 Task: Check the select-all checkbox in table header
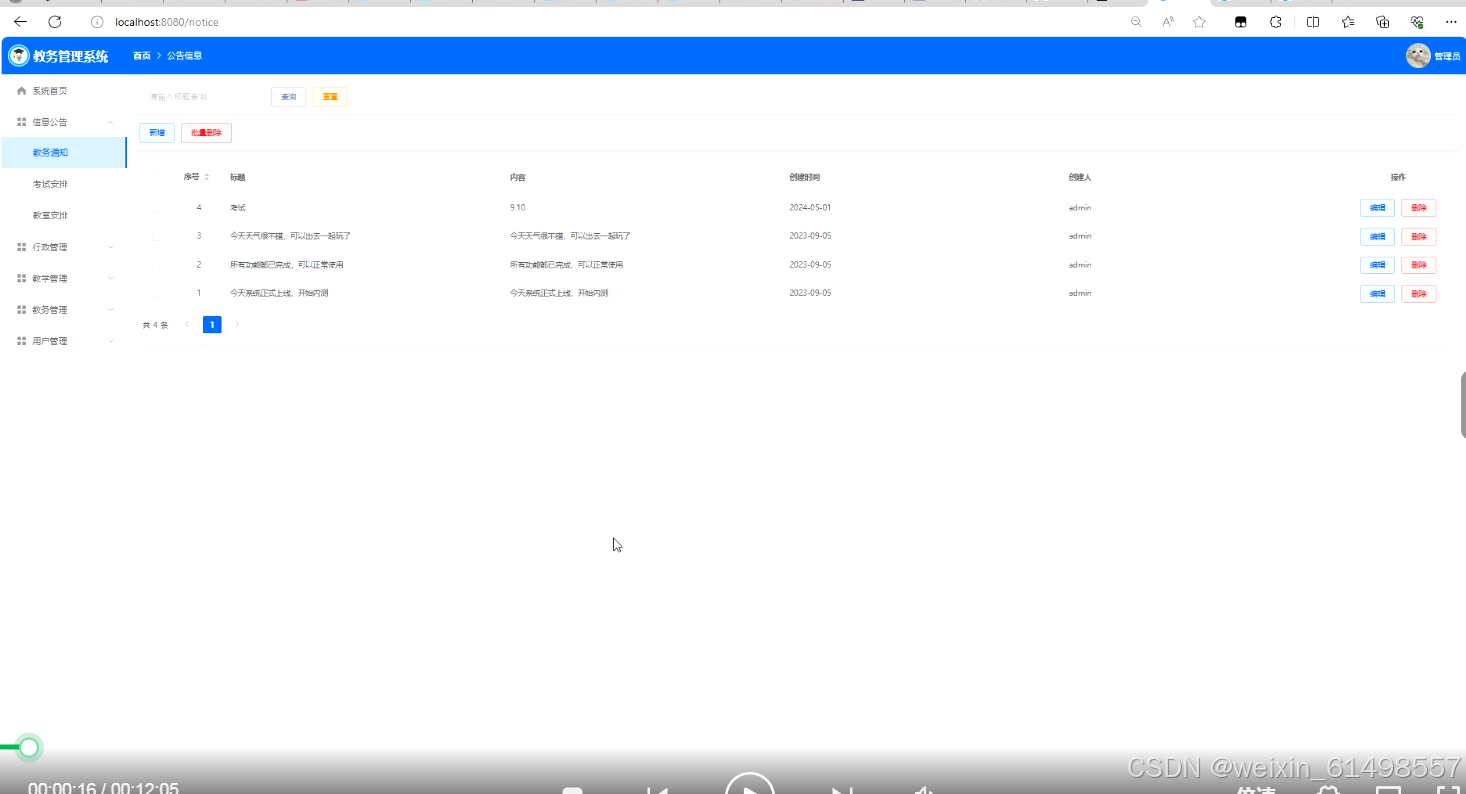point(156,177)
